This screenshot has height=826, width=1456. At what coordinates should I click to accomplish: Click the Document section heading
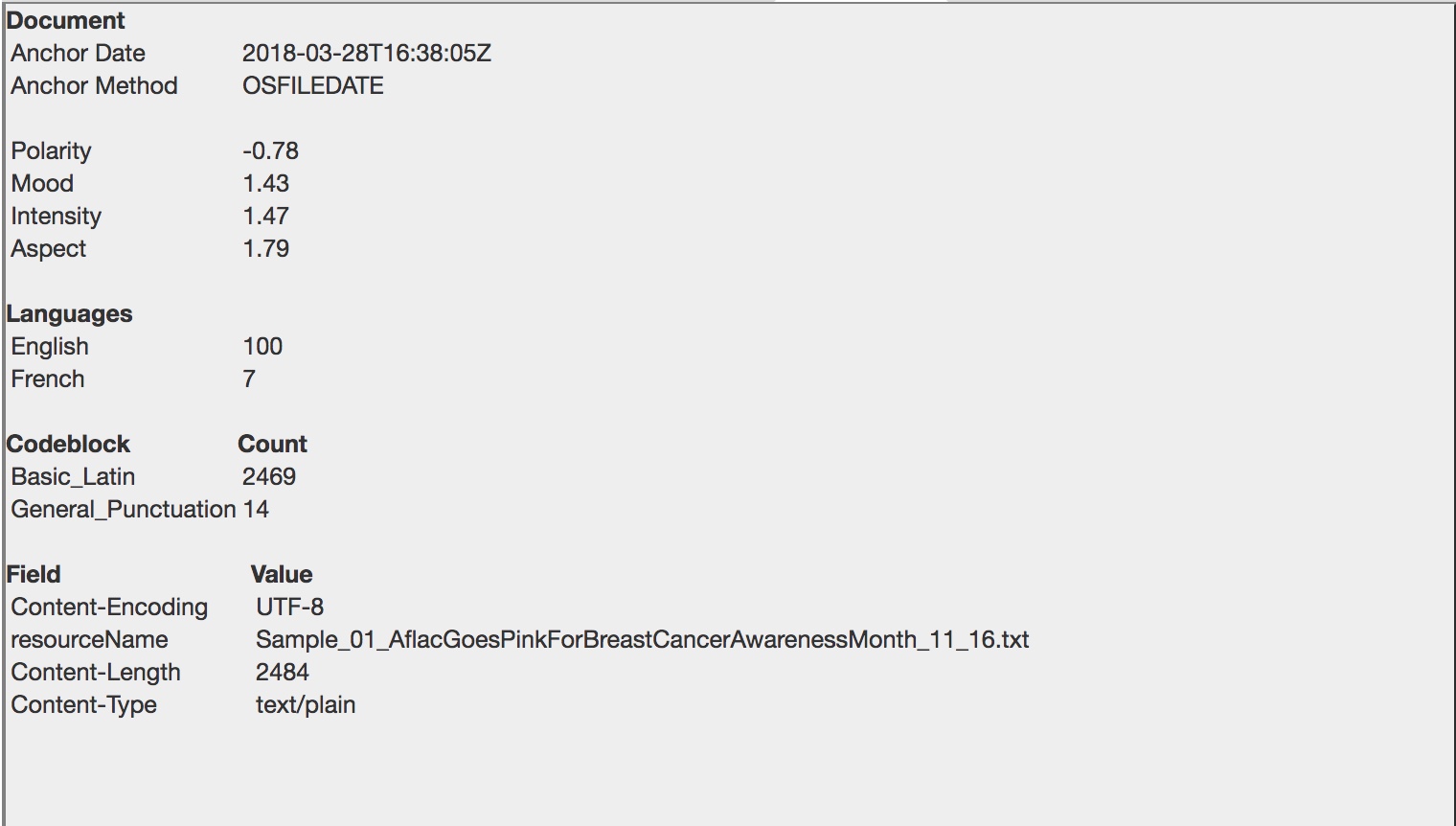[x=65, y=20]
